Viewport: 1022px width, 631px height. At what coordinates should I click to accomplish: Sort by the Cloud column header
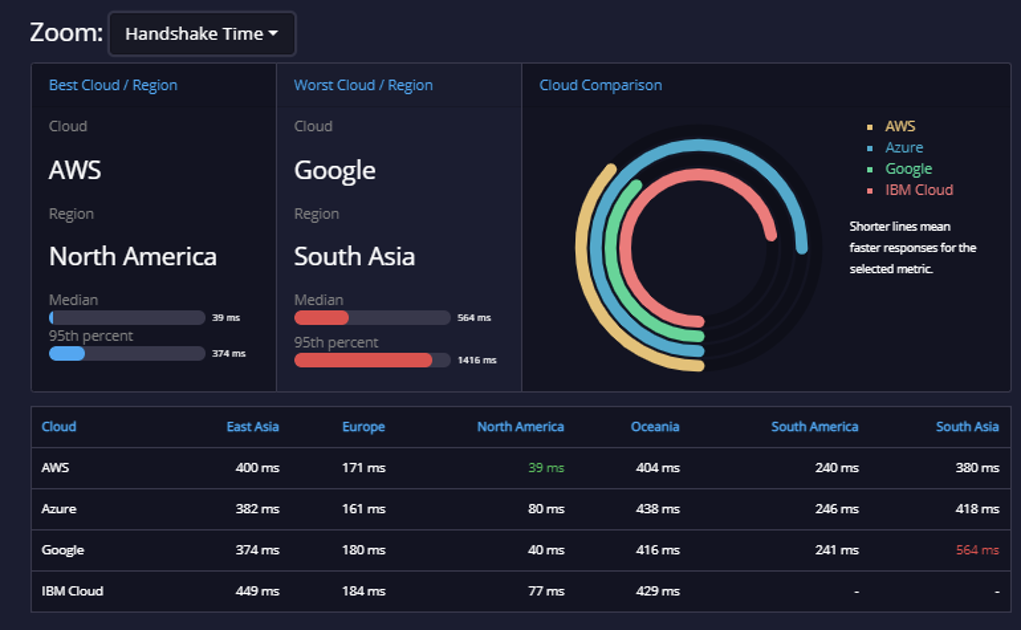coord(59,427)
